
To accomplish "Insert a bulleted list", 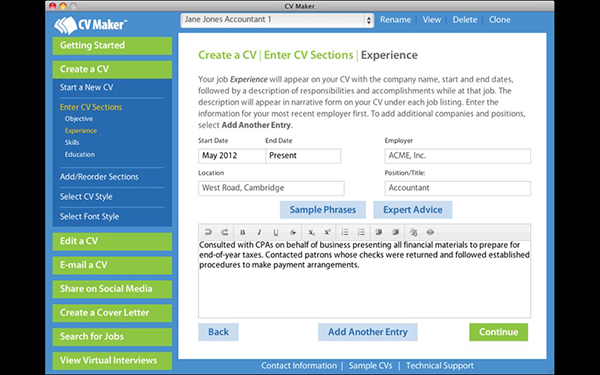I will tap(361, 232).
